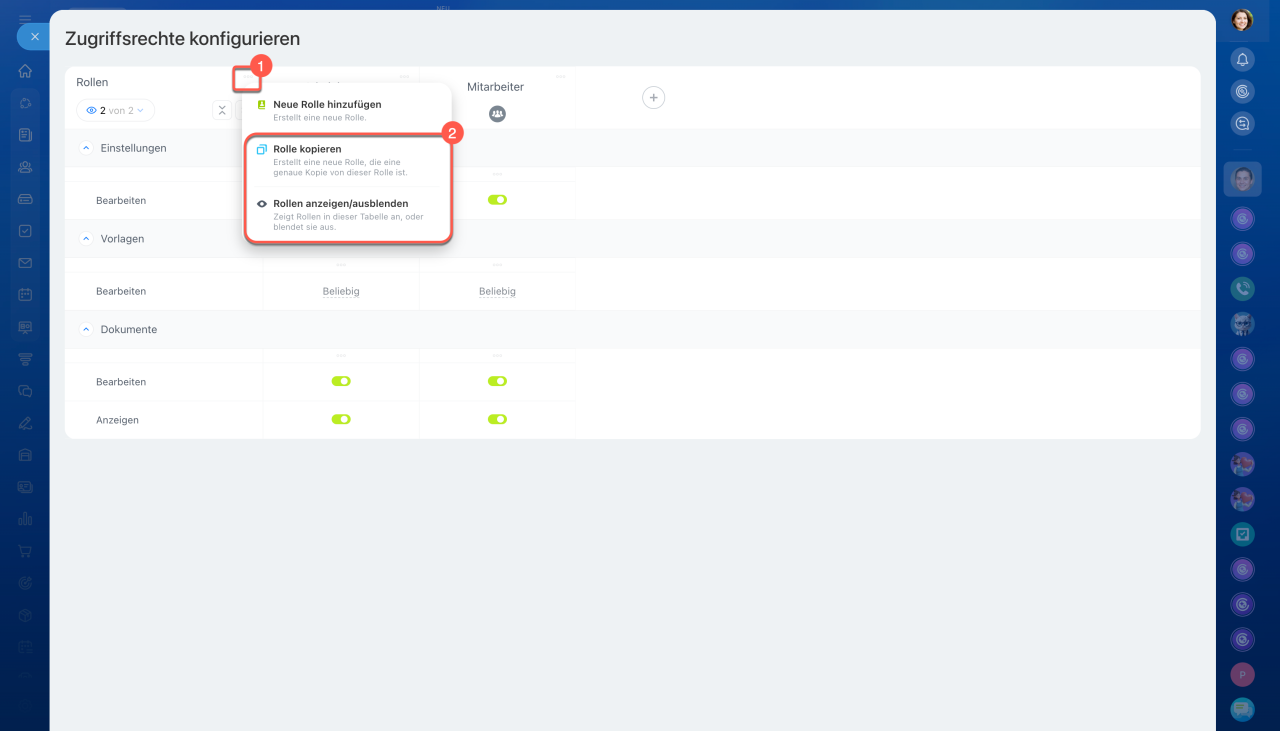
Task: Click the home icon in left sidebar
Action: point(25,71)
